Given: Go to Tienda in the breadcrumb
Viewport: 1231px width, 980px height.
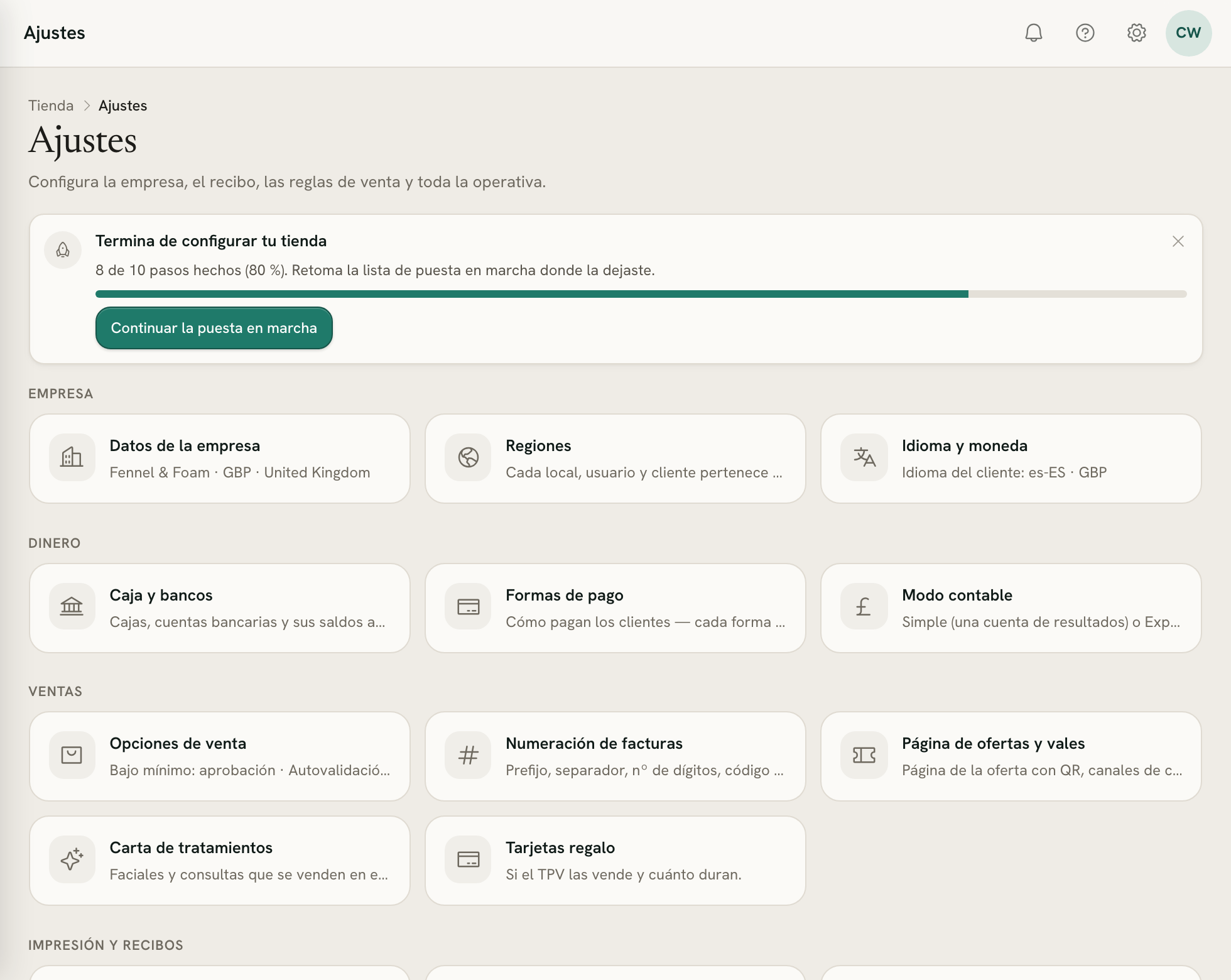Looking at the screenshot, I should pos(51,106).
